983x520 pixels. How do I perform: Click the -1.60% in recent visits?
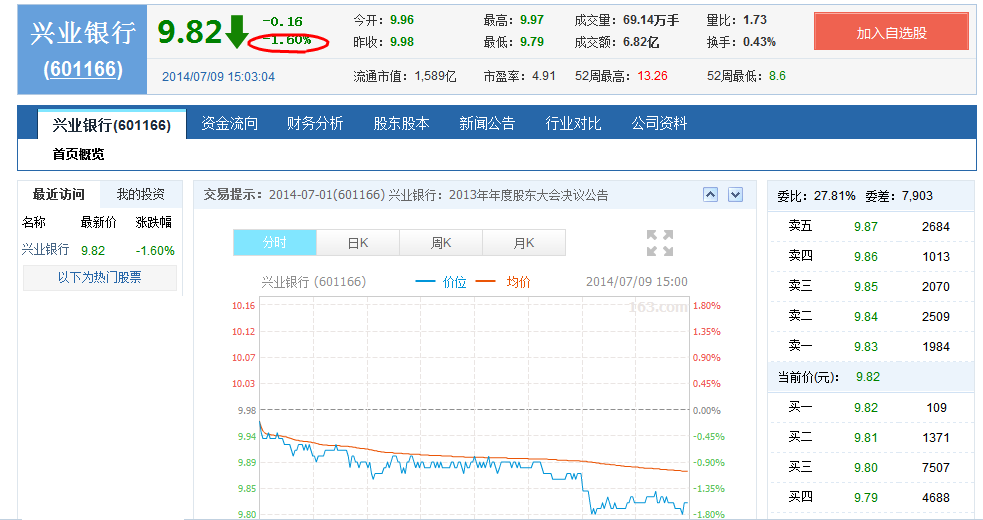click(x=155, y=251)
